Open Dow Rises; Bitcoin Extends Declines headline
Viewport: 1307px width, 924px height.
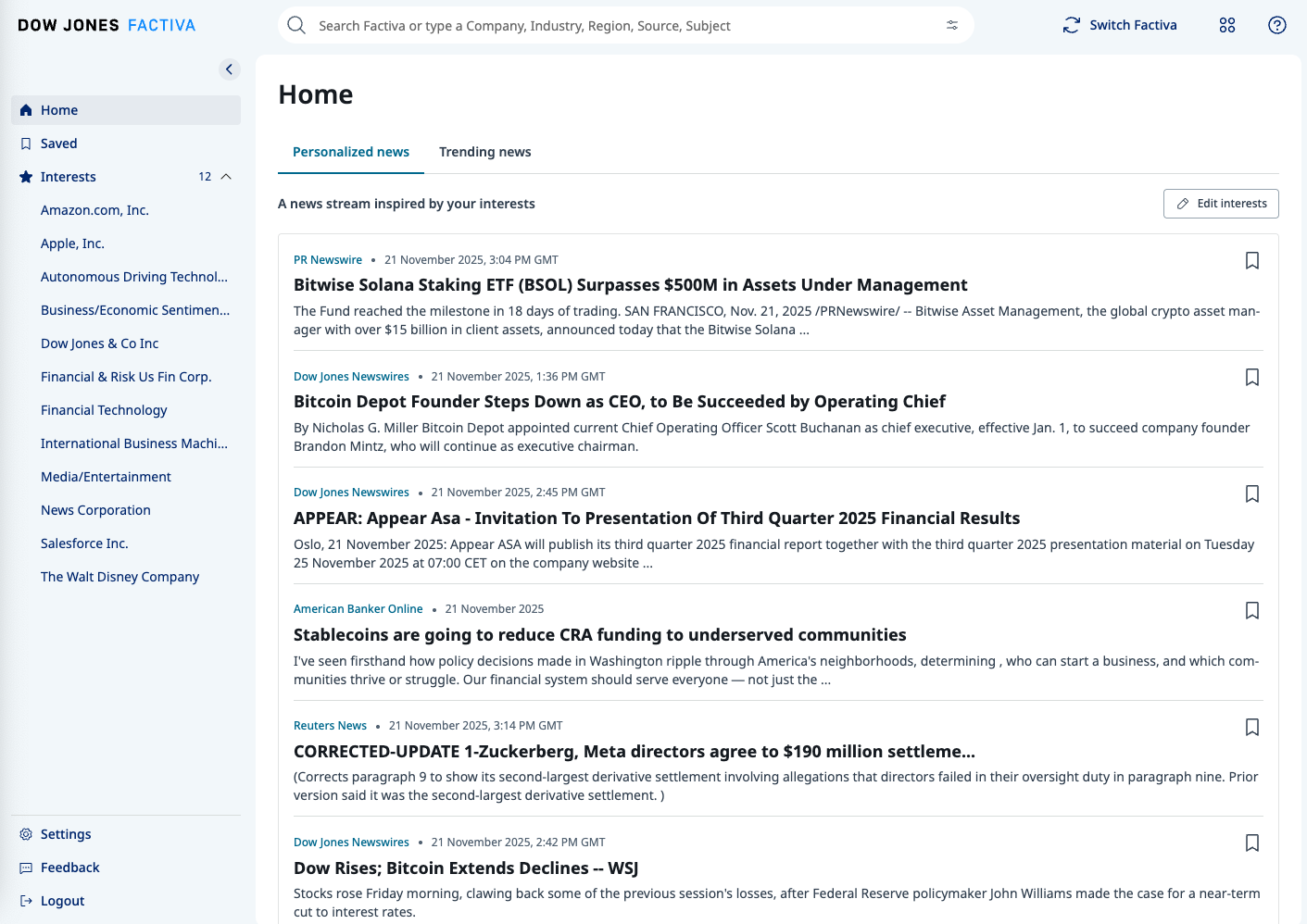pos(466,868)
